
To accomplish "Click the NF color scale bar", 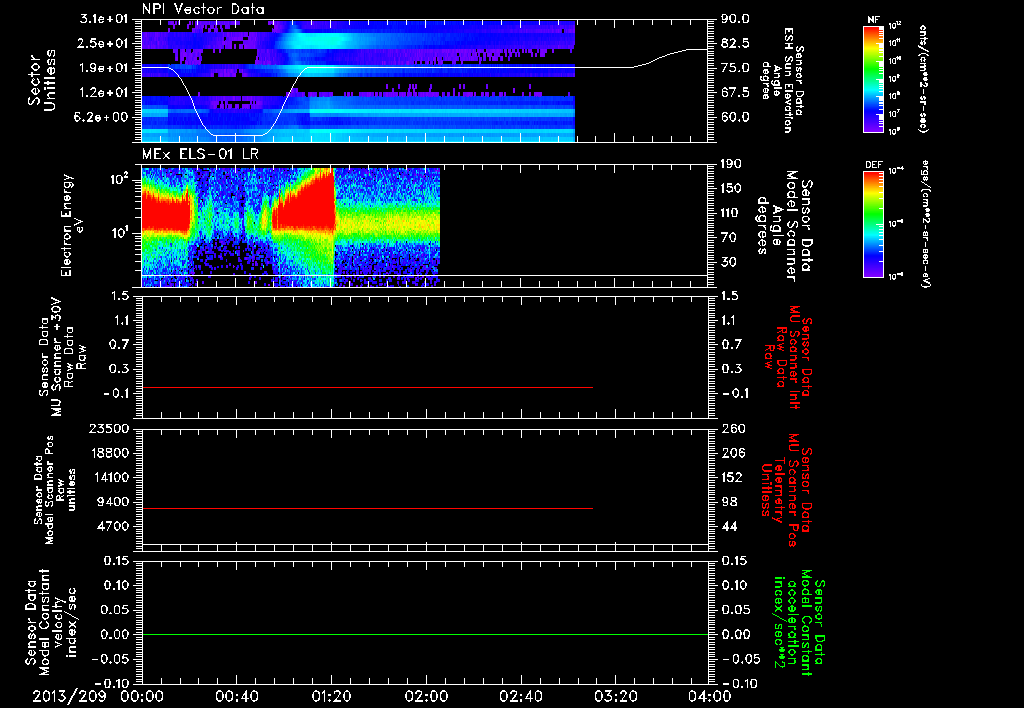I will [x=873, y=79].
